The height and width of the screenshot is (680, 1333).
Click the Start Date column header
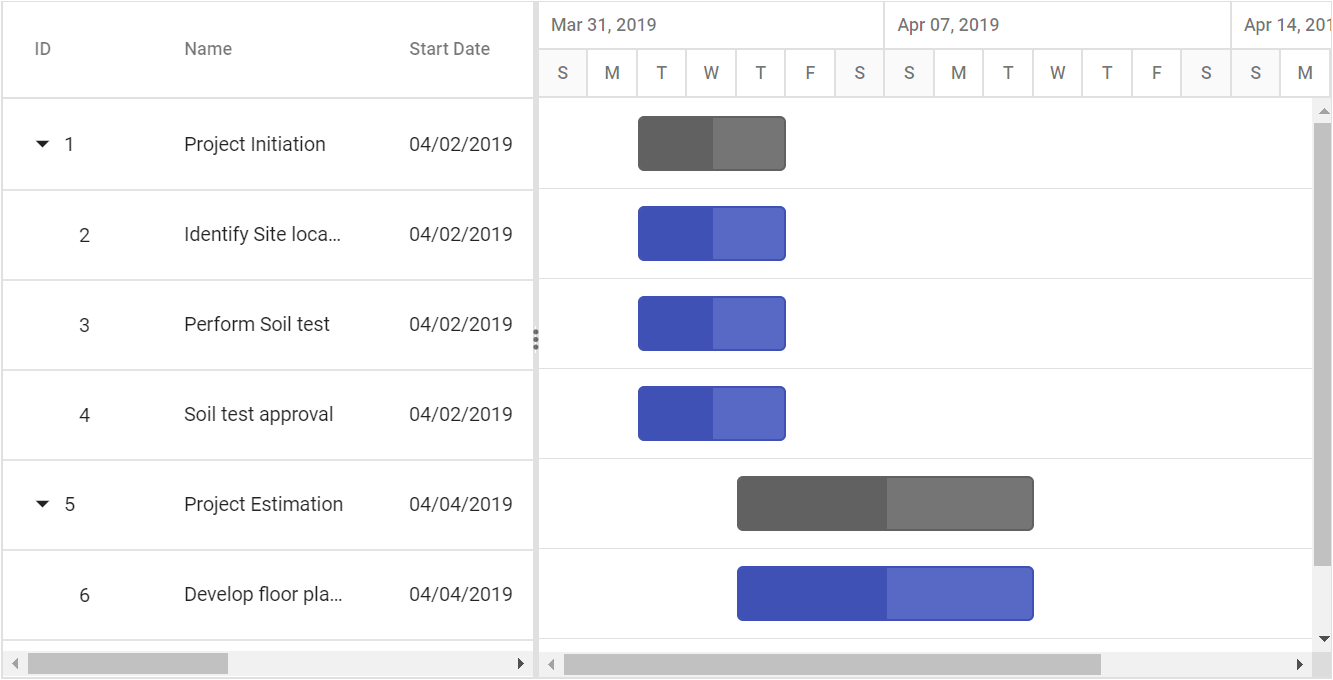click(449, 49)
